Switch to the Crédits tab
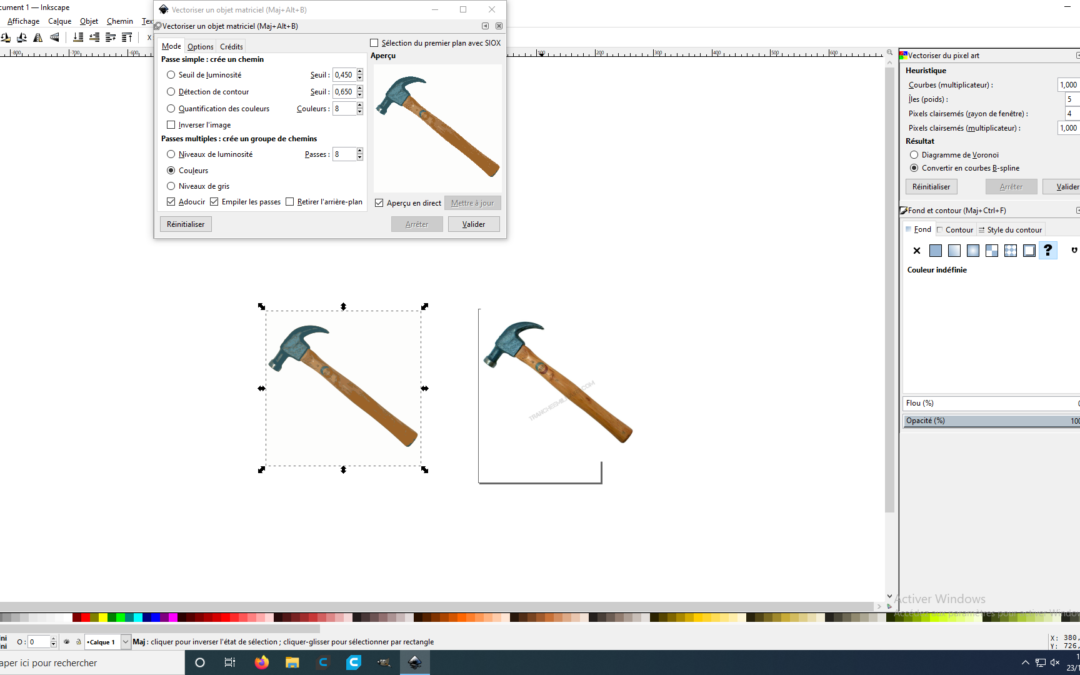This screenshot has height=675, width=1080. pos(231,47)
